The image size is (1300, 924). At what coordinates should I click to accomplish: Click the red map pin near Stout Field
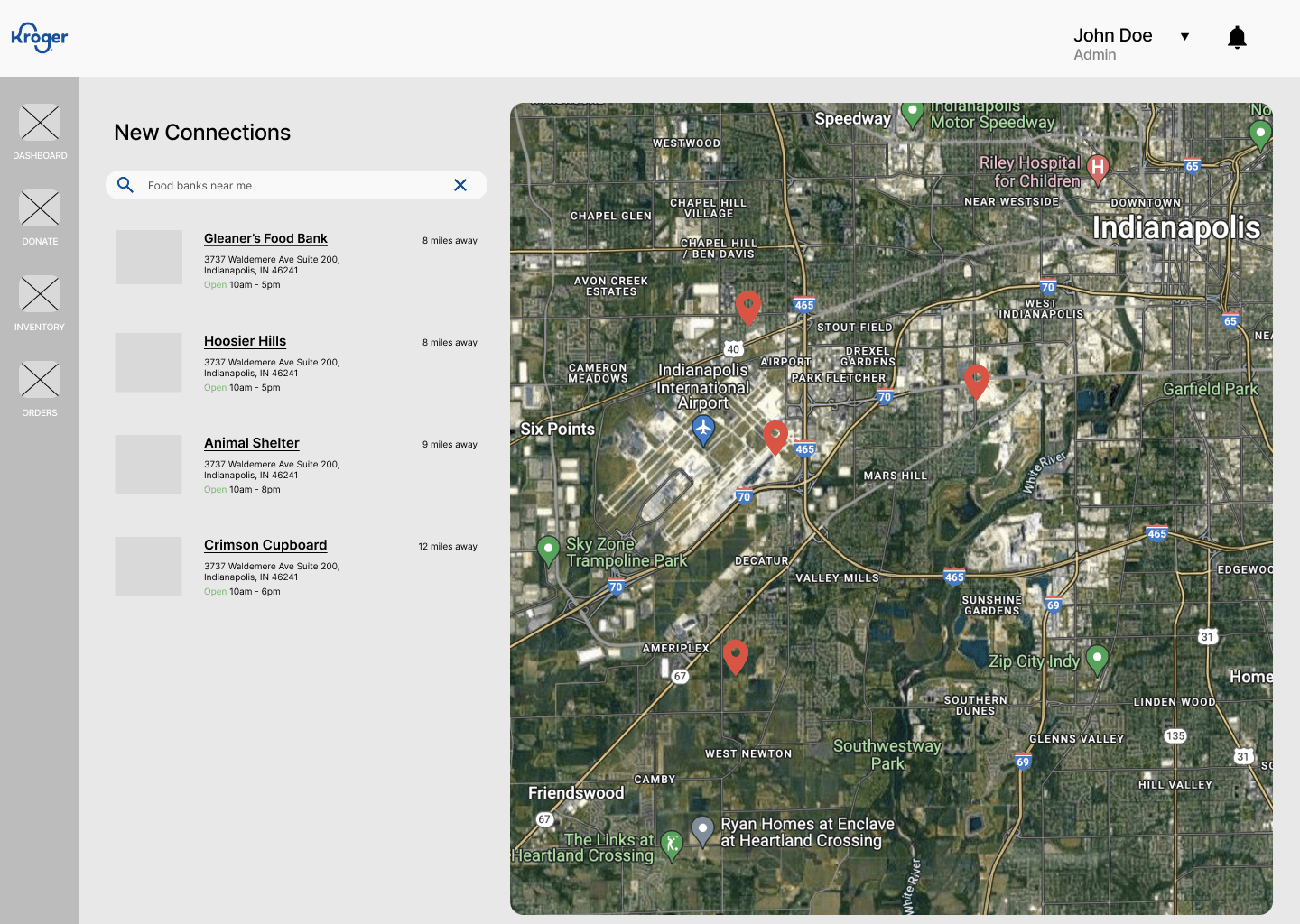(748, 307)
